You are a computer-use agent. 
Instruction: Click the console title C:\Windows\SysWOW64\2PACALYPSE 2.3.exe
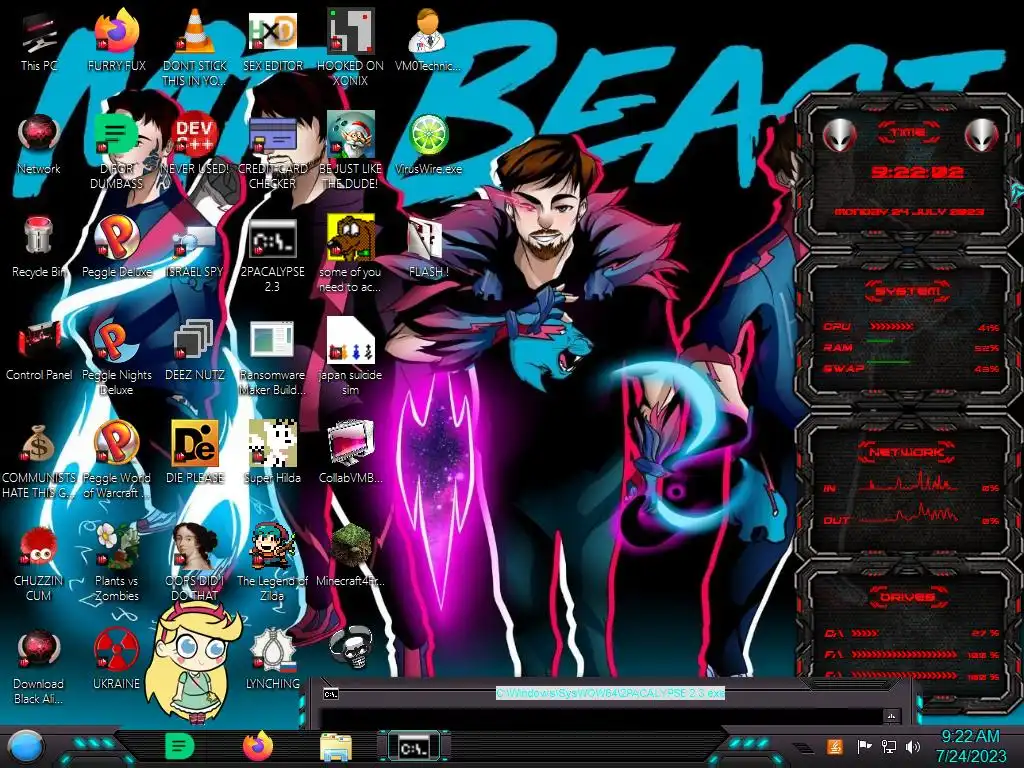610,692
